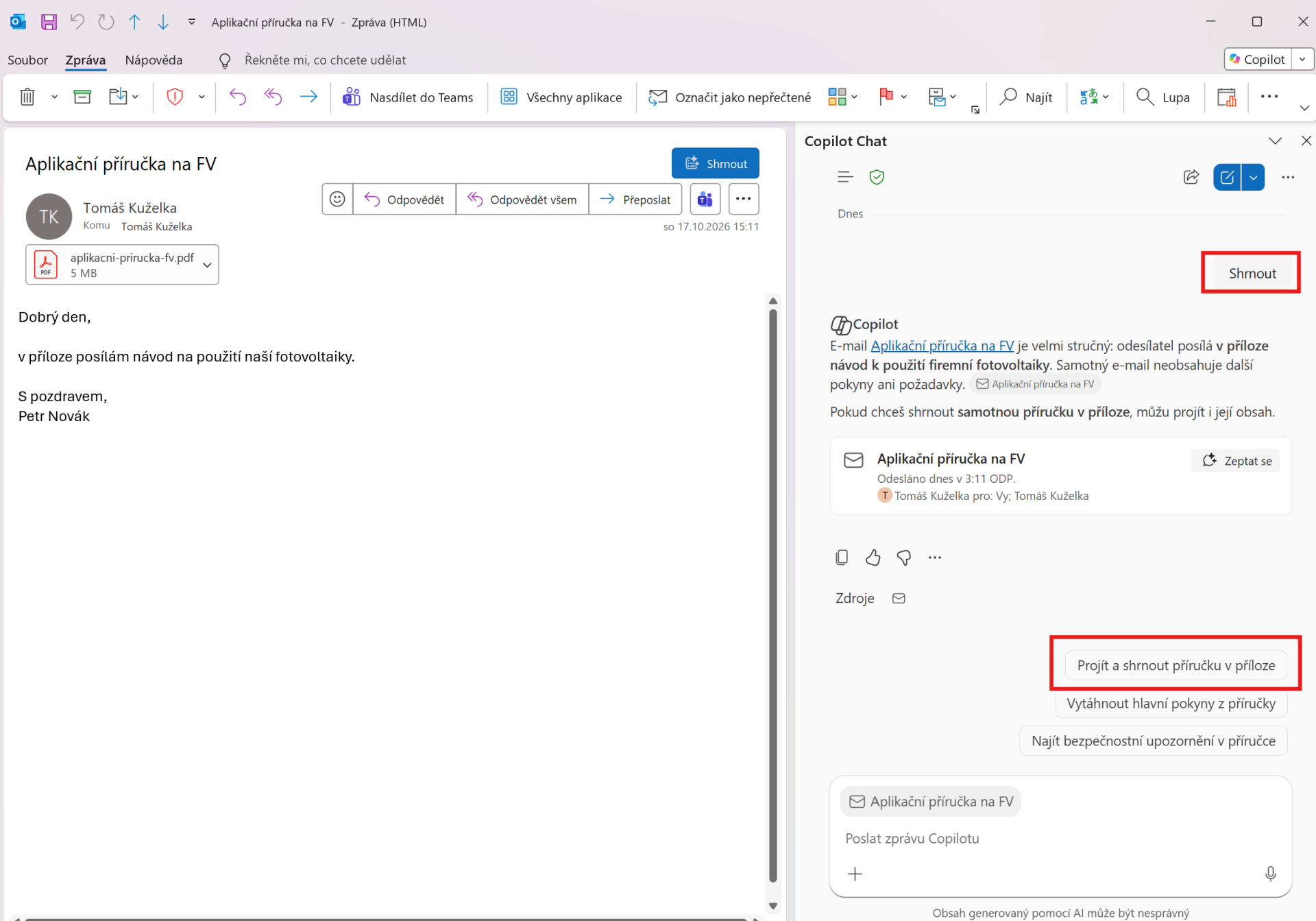Open the dropdown next to the new chat button

pos(1253,177)
